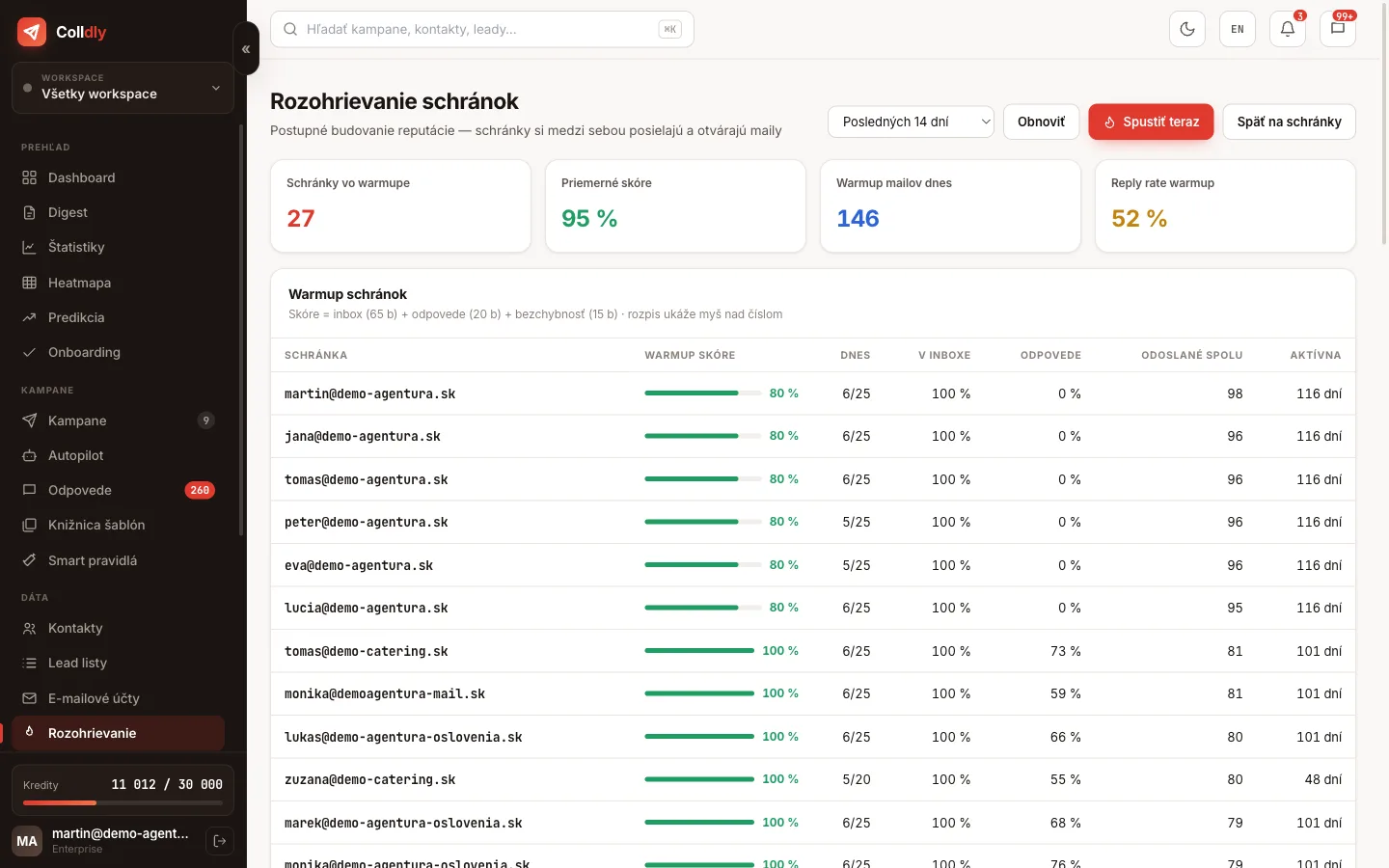
Task: Click the Kontakty people icon in sidebar
Action: (x=30, y=628)
